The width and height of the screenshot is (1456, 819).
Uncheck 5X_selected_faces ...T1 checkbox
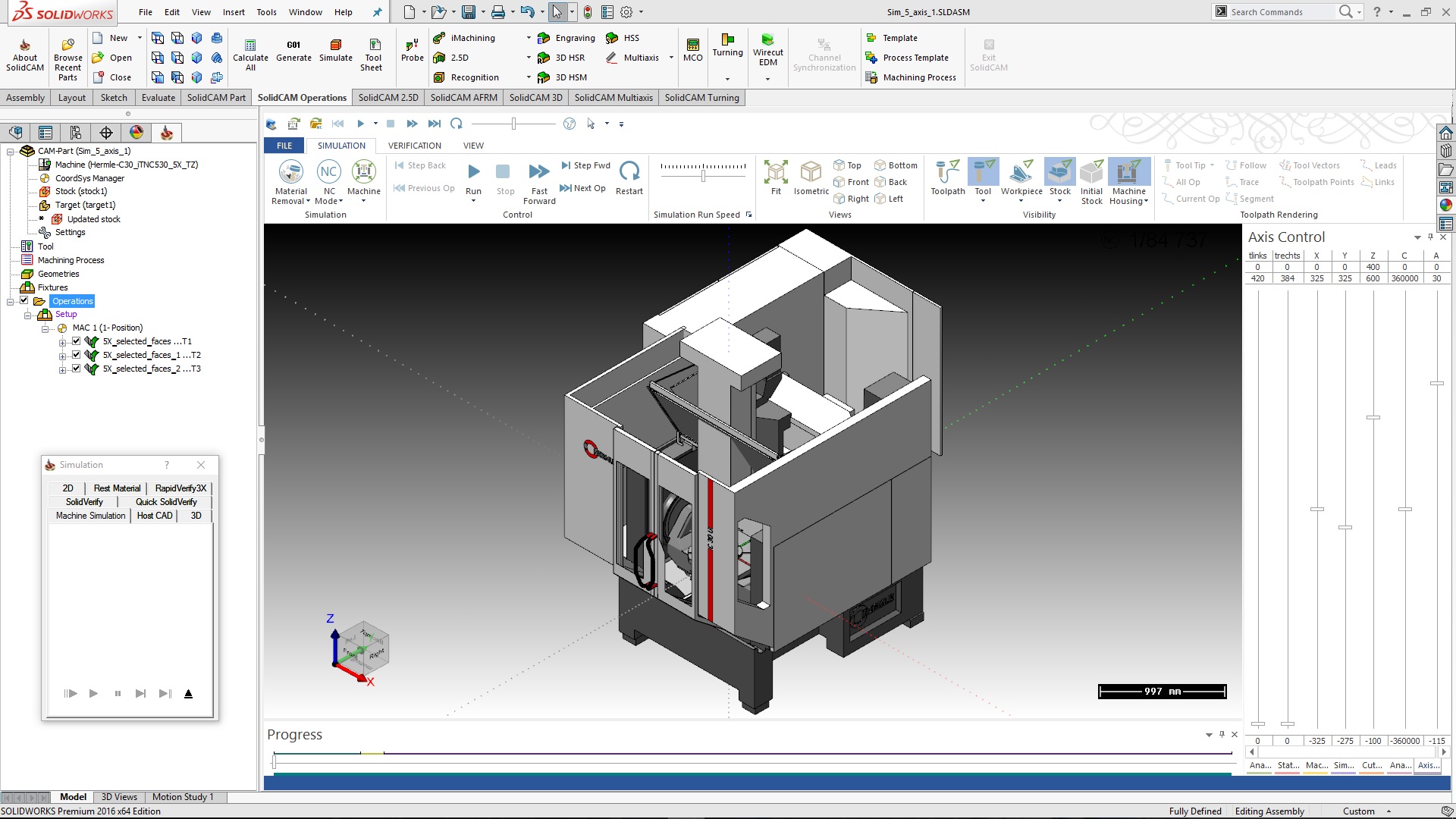pos(76,341)
